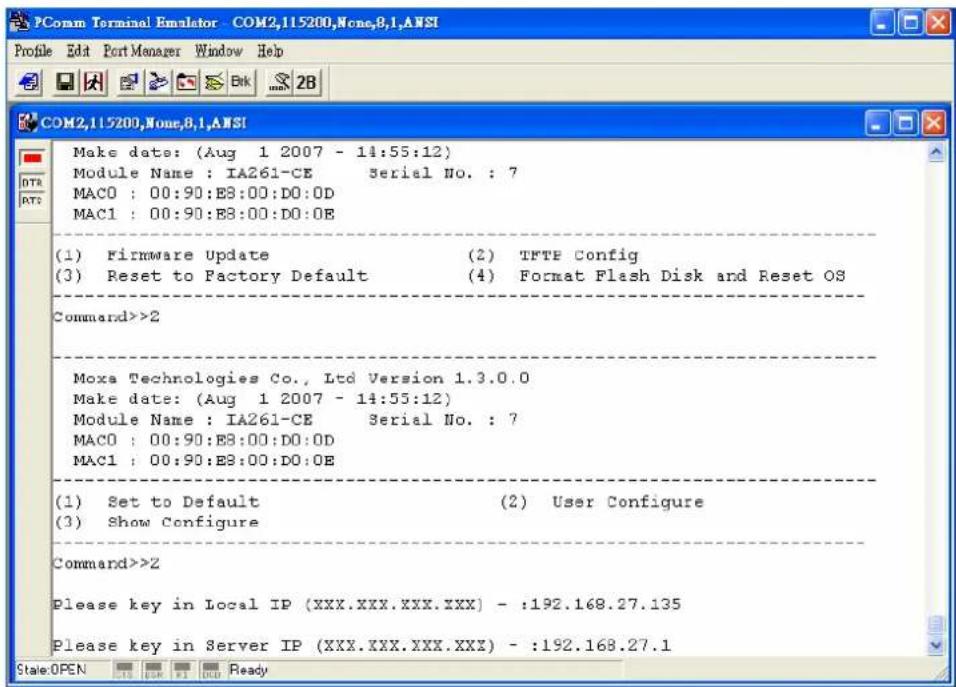956x687 pixels.
Task: Click the "Firmware Update" menu line
Action: tap(188, 255)
